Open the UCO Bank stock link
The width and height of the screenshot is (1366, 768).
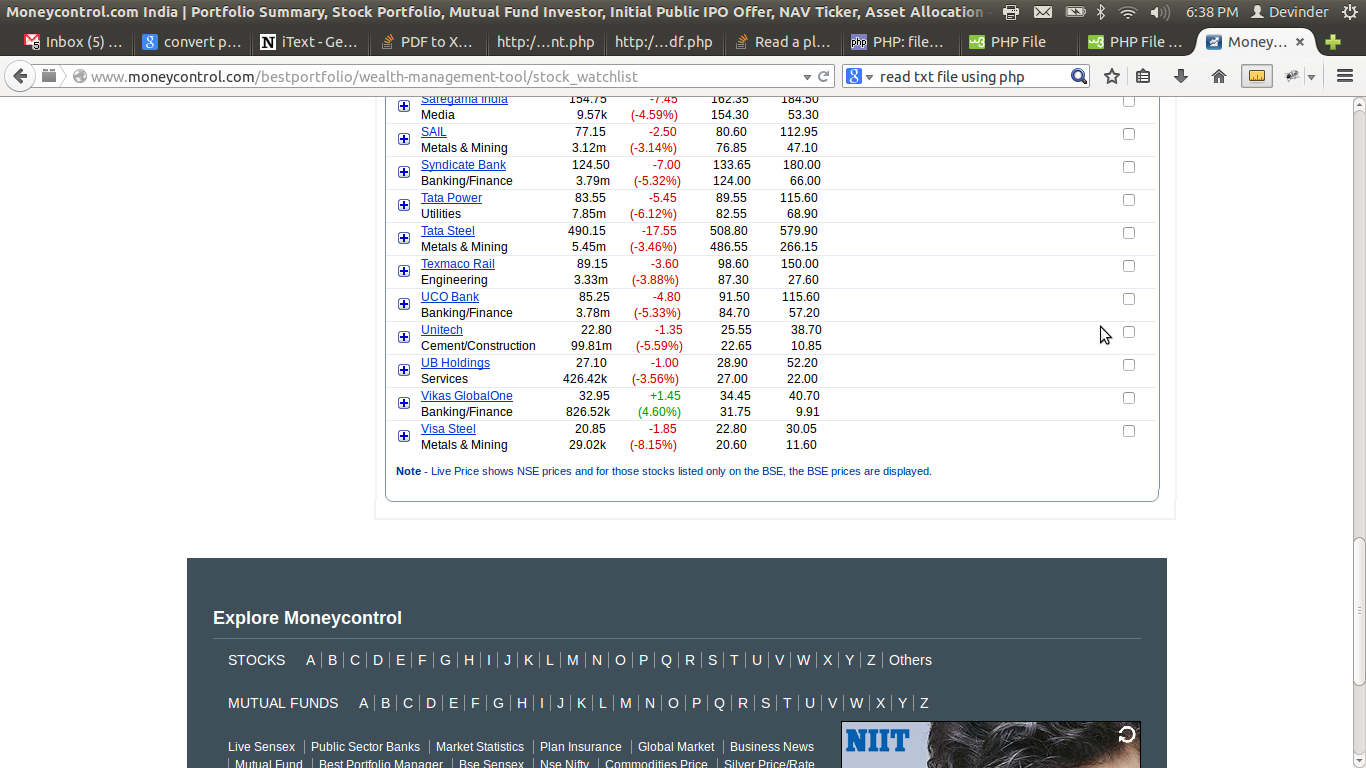tap(450, 297)
